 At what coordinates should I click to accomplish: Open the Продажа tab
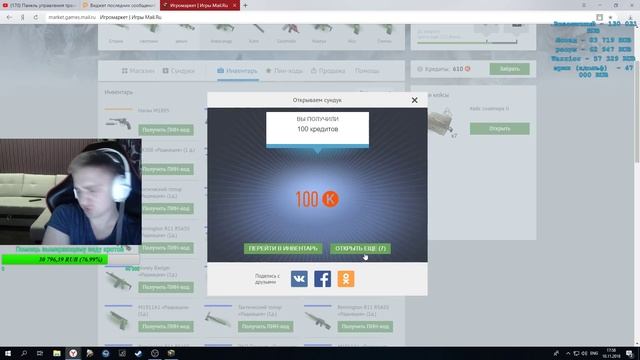(328, 71)
